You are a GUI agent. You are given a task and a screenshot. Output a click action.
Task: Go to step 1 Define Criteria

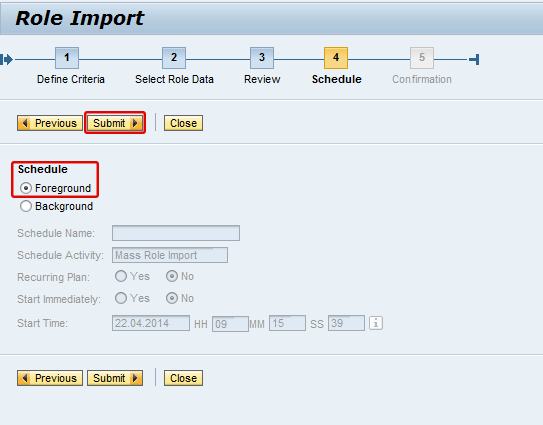67,58
